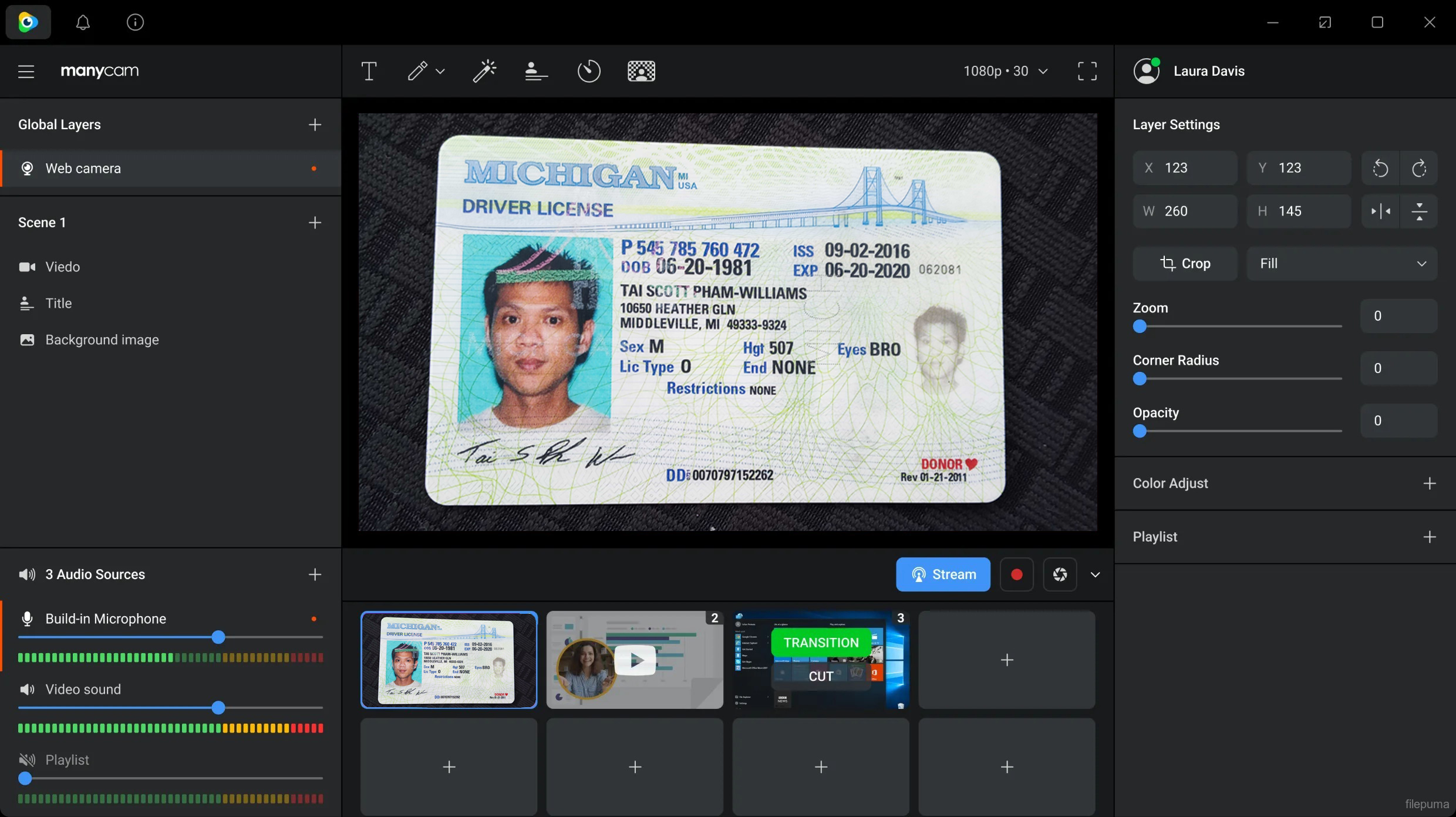
Task: Select the magic wand effects tool
Action: (484, 71)
